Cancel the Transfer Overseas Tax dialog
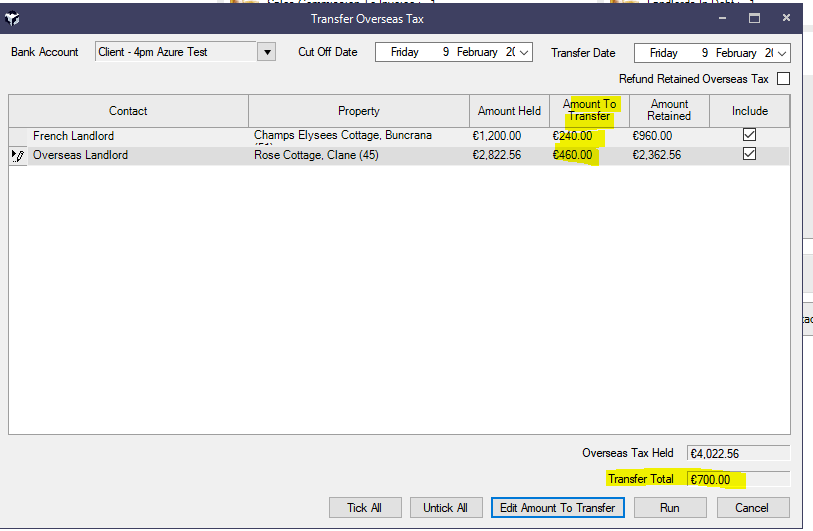 pyautogui.click(x=752, y=508)
